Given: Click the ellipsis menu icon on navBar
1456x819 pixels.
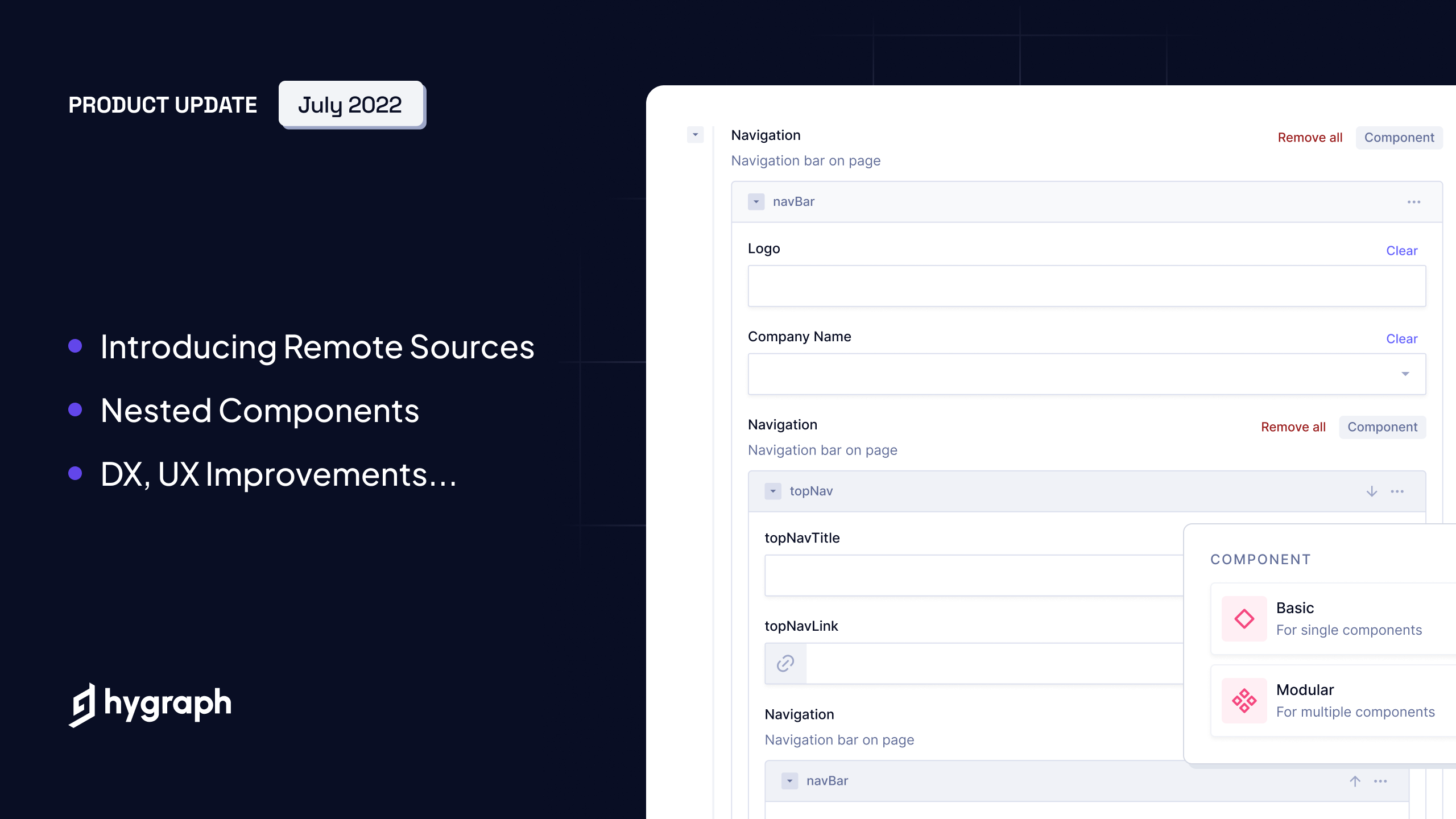Looking at the screenshot, I should [x=1413, y=202].
